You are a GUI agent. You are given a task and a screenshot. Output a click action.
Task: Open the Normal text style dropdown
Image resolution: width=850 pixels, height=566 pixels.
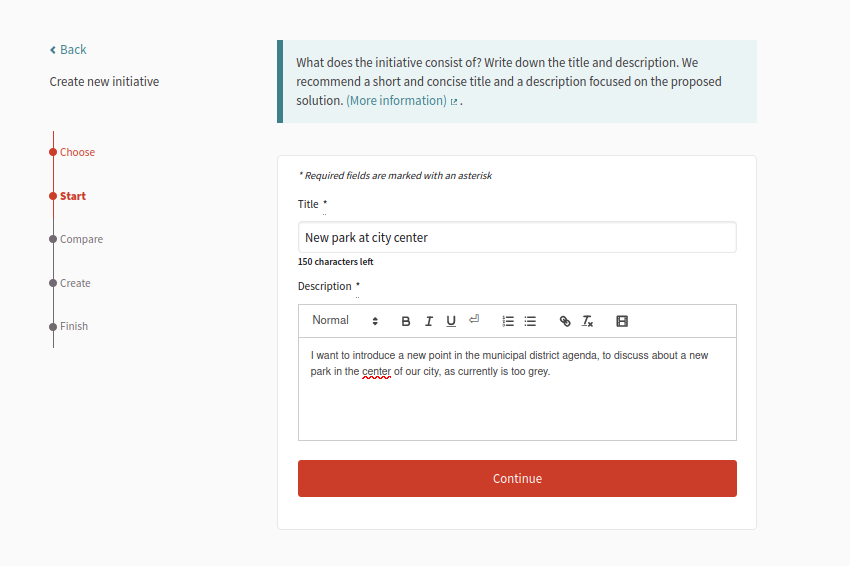point(345,320)
